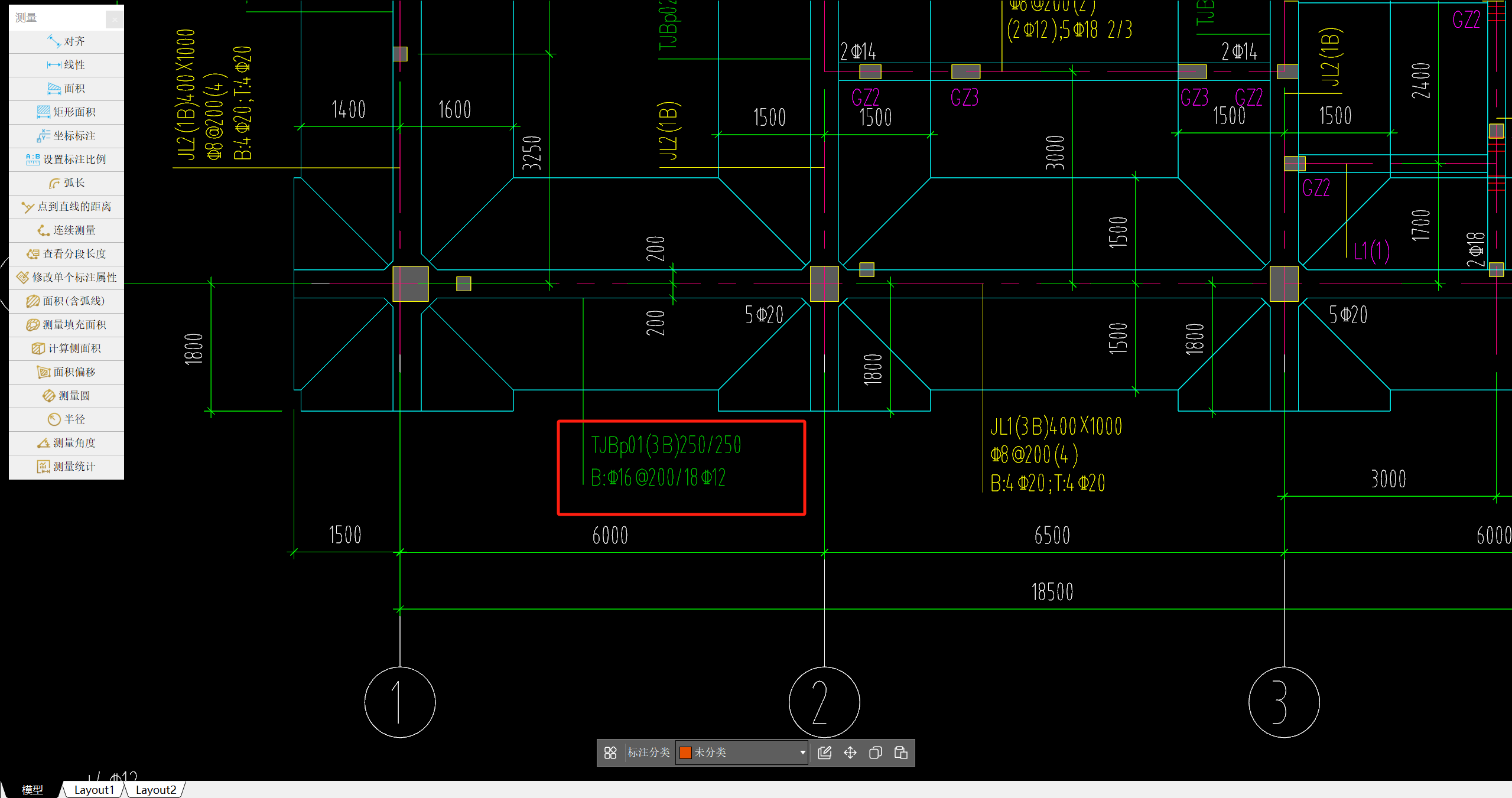1512x798 pixels.
Task: Choose the 测量角度 measure angle tool
Action: (x=66, y=443)
